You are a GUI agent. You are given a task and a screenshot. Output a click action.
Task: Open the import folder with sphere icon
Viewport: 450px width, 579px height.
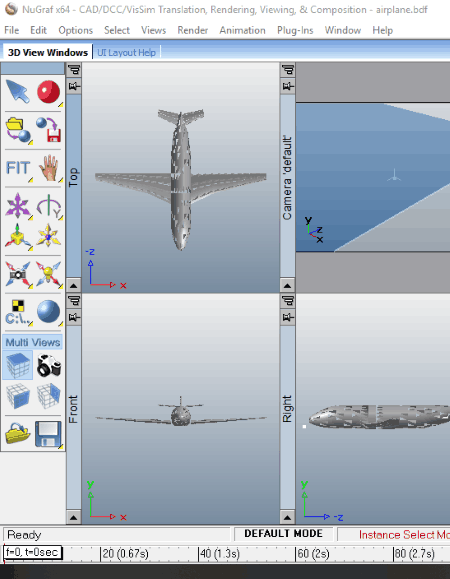[x=18, y=130]
